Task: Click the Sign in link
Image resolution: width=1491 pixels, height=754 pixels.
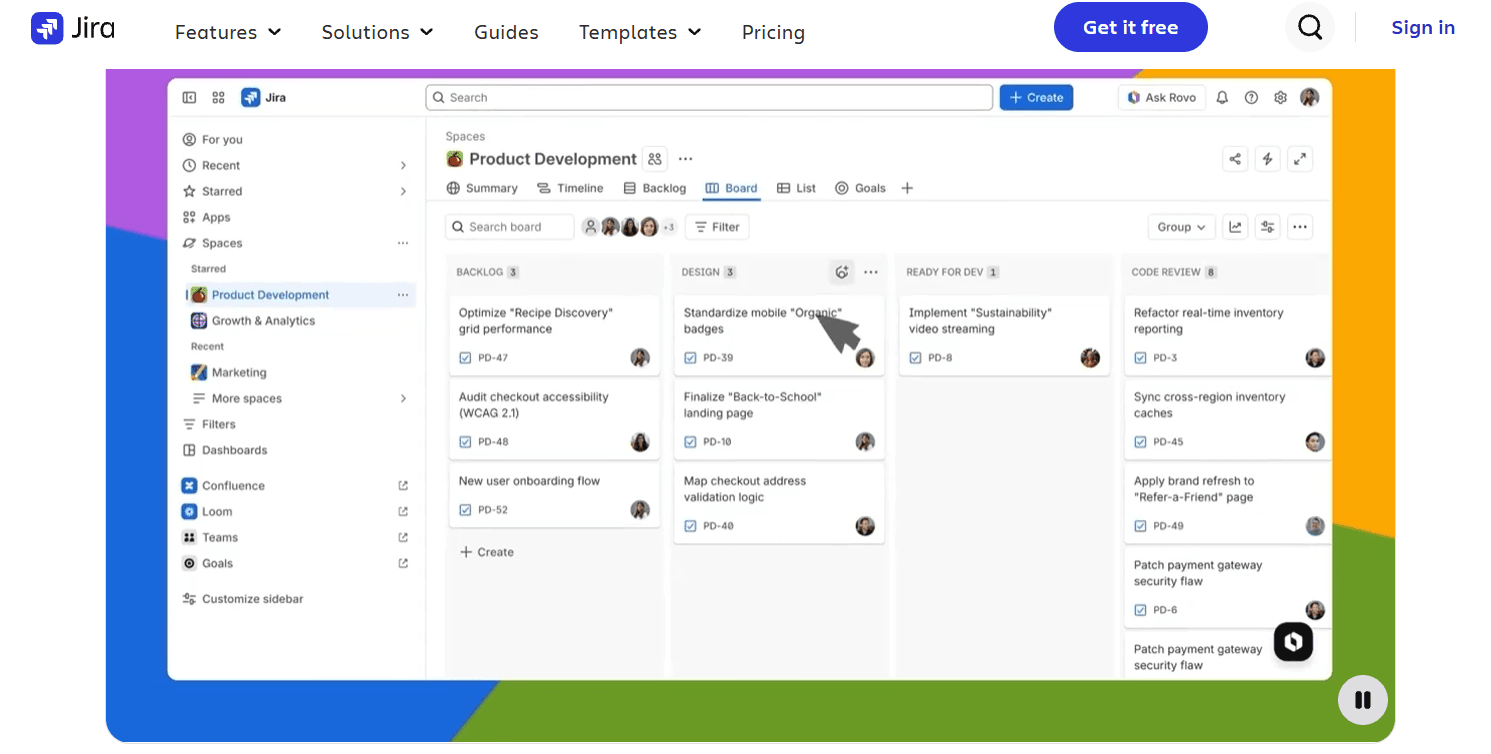Action: click(1423, 28)
